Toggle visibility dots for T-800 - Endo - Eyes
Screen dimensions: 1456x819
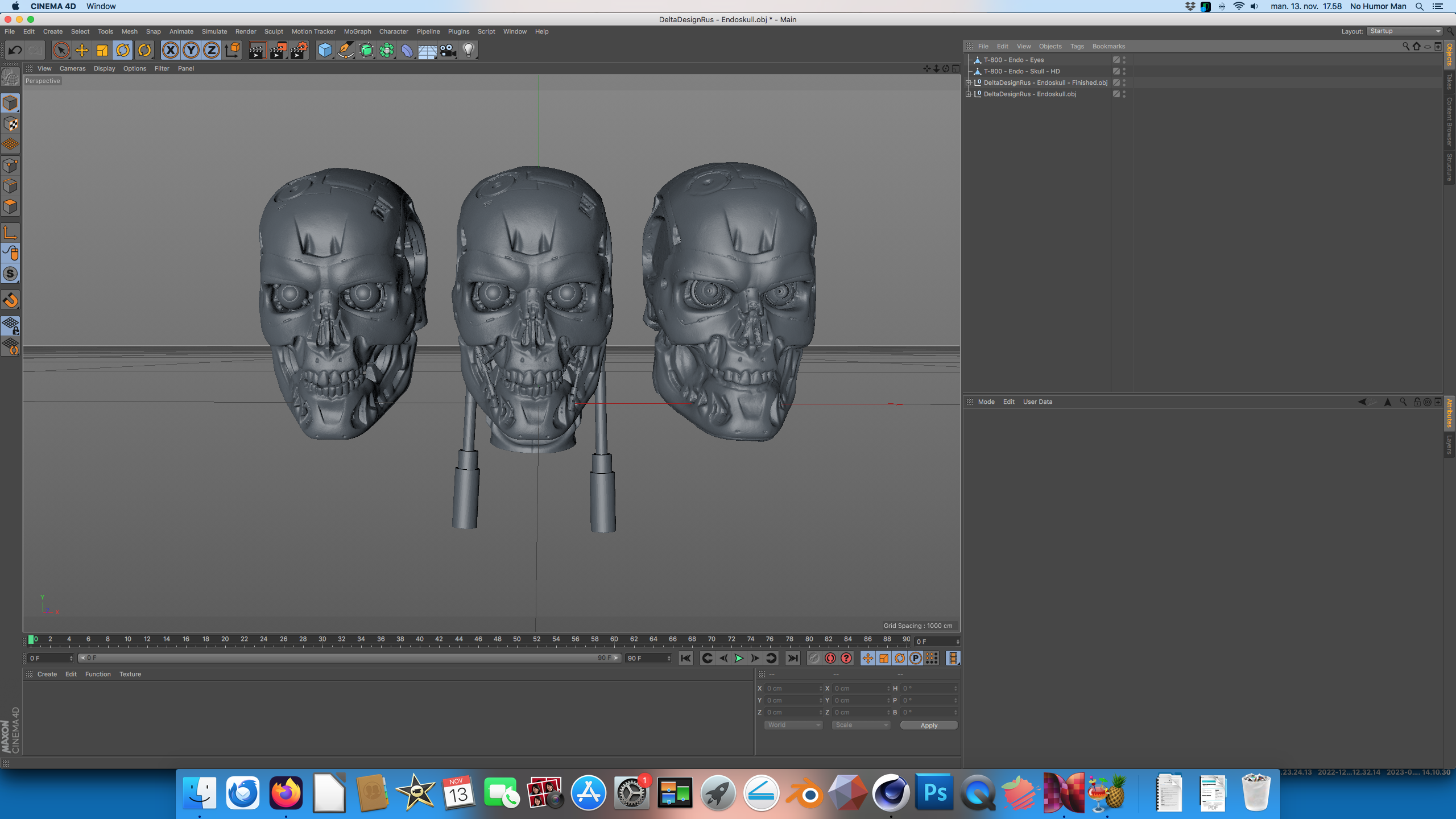pos(1124,60)
